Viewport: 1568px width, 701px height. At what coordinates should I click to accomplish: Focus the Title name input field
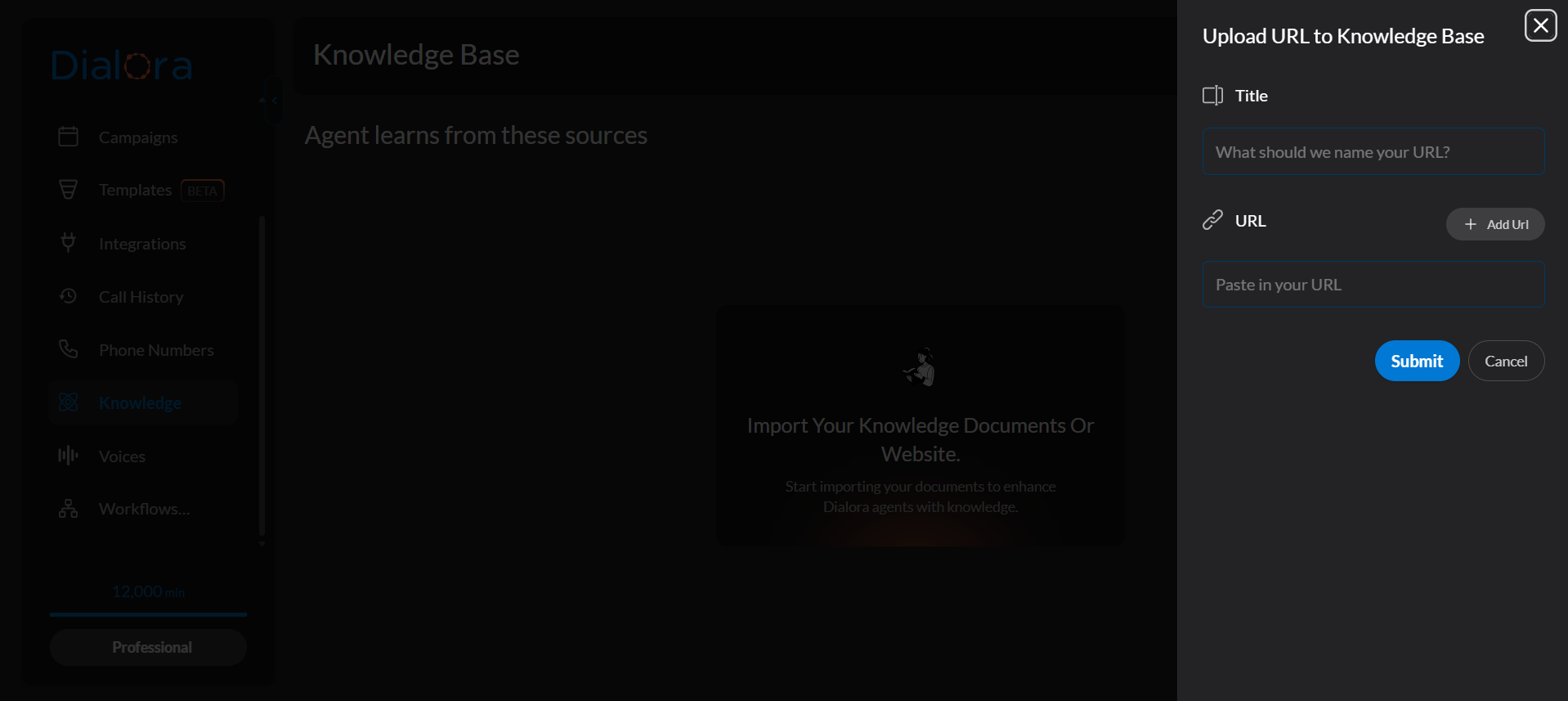pos(1373,152)
